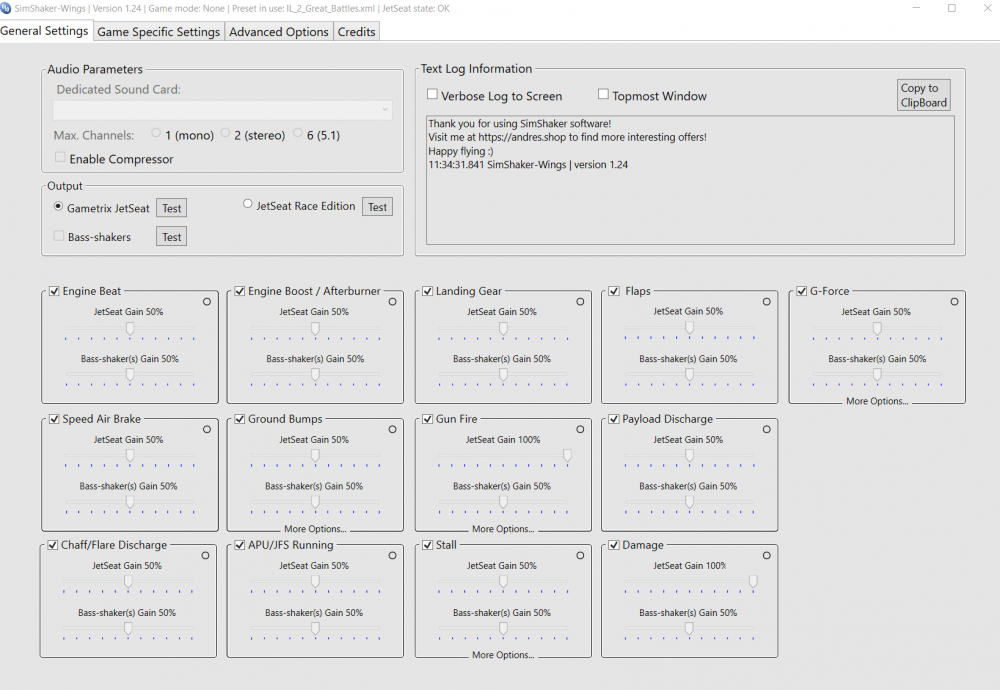
Task: Click the Stall circle indicator
Action: tap(580, 555)
